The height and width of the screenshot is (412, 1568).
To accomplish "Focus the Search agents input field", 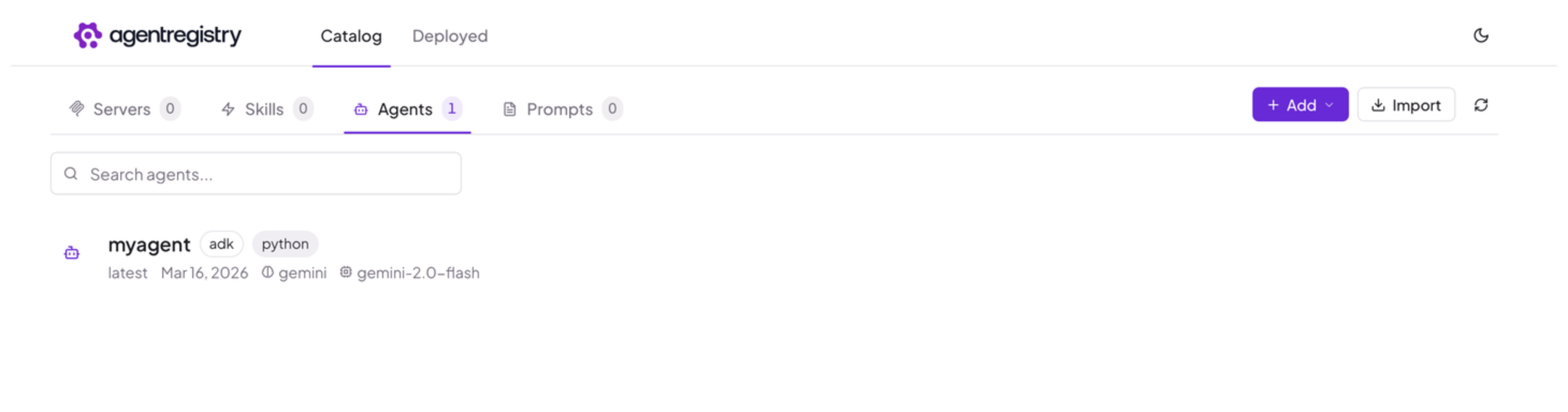I will tap(256, 174).
